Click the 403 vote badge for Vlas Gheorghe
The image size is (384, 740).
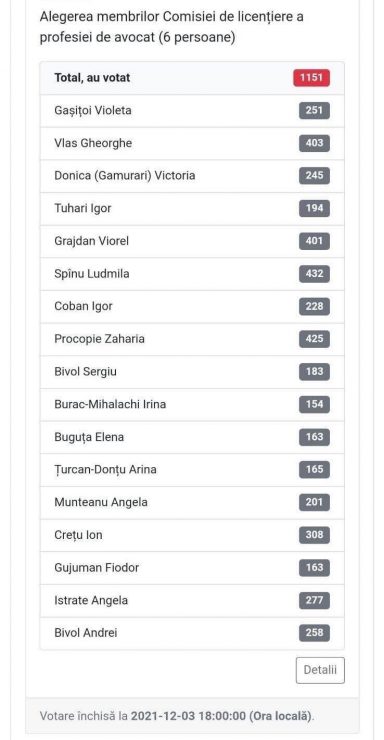click(314, 143)
